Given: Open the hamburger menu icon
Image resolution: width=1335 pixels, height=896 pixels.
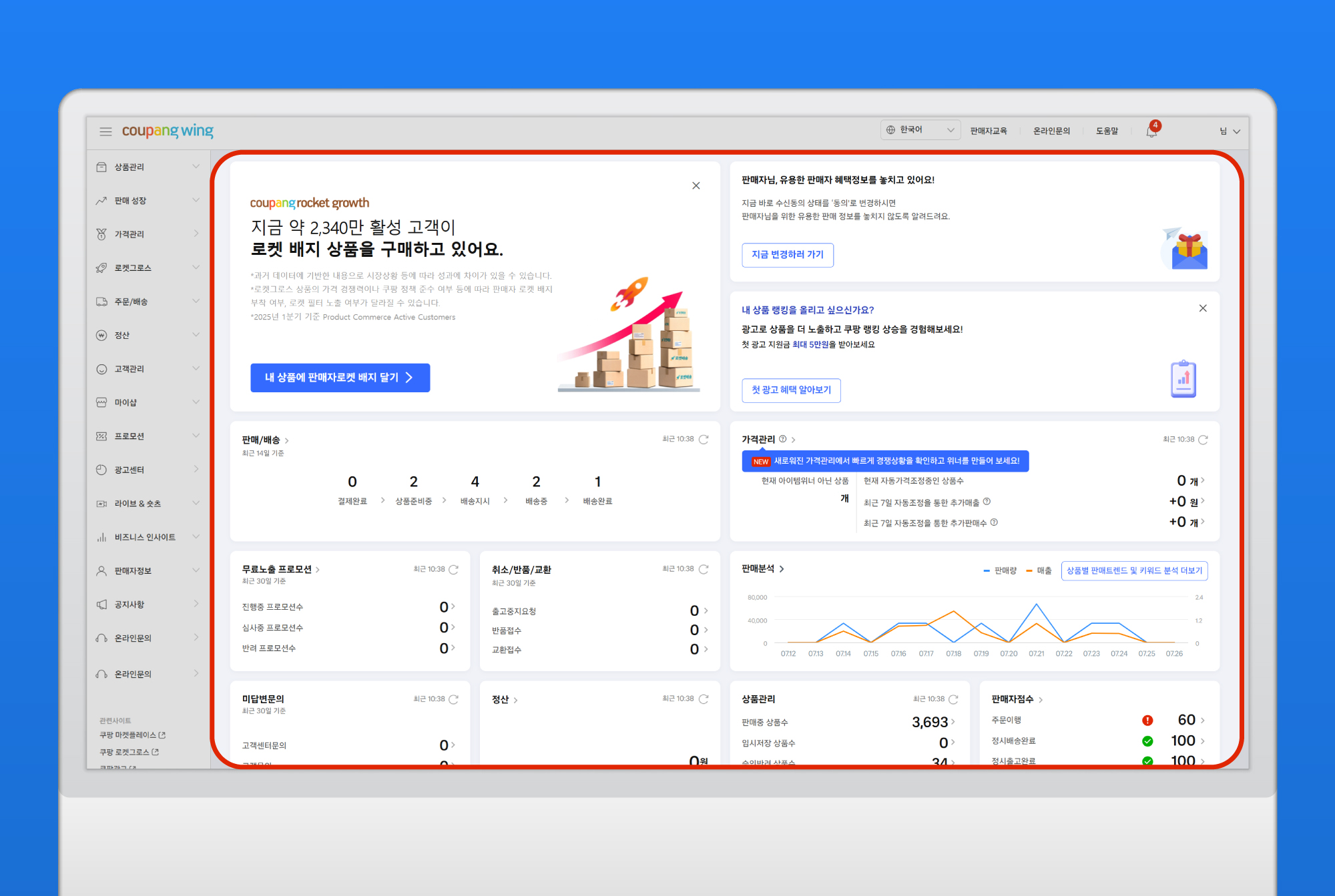Looking at the screenshot, I should [x=105, y=131].
